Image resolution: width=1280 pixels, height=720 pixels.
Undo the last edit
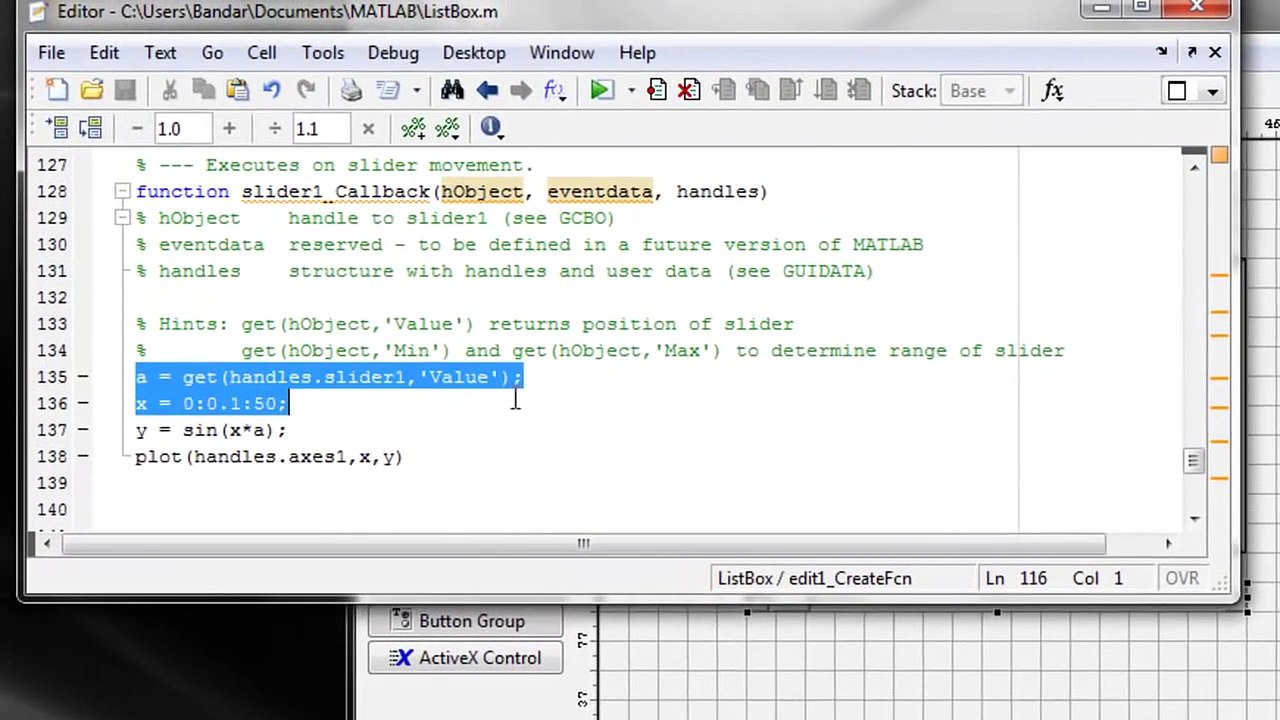pyautogui.click(x=271, y=91)
